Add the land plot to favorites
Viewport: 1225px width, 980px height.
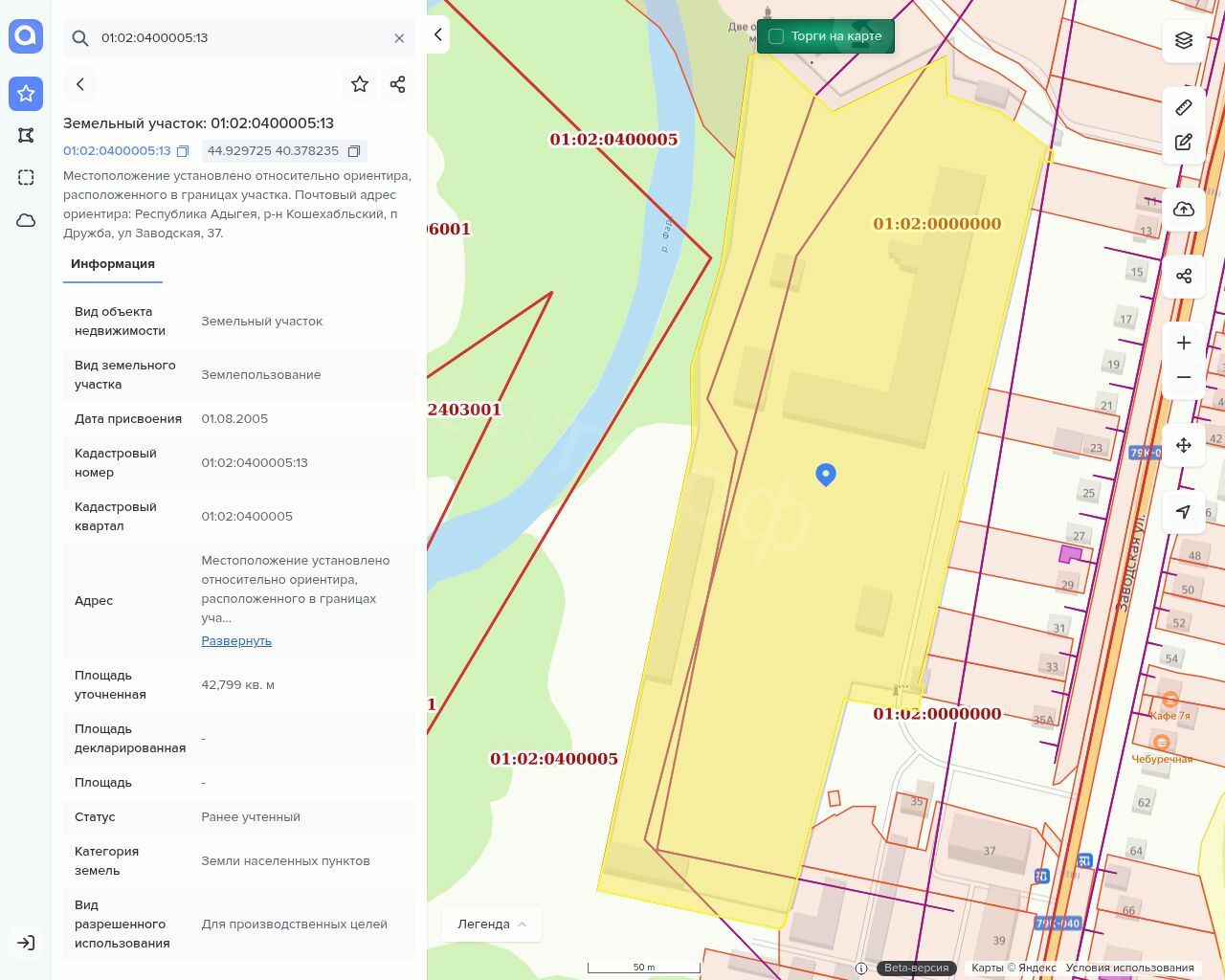click(x=360, y=84)
